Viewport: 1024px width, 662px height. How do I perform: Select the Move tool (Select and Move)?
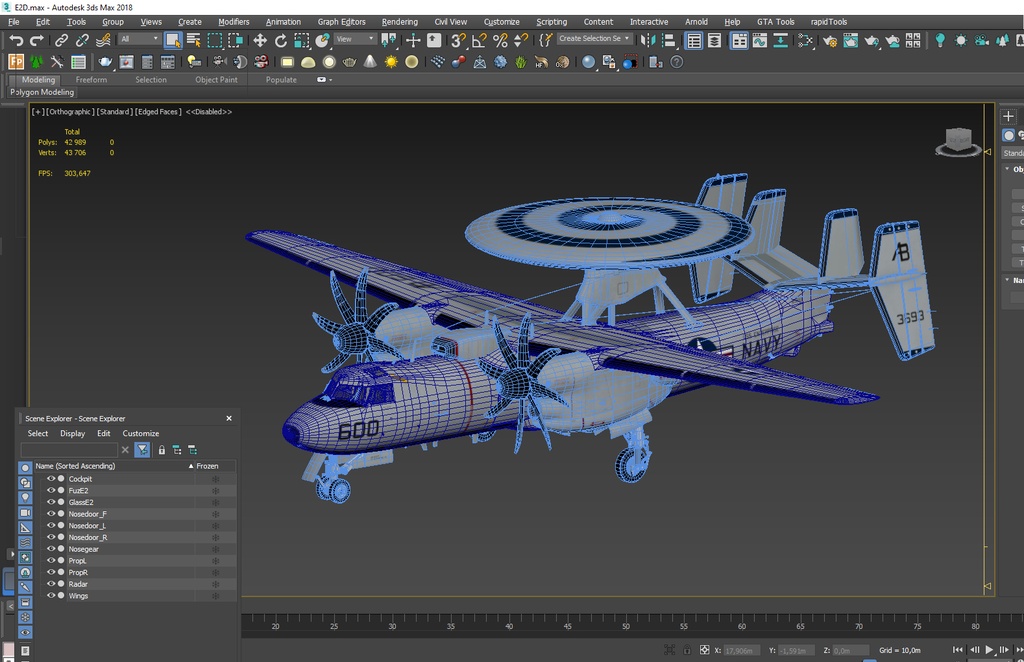coord(259,40)
